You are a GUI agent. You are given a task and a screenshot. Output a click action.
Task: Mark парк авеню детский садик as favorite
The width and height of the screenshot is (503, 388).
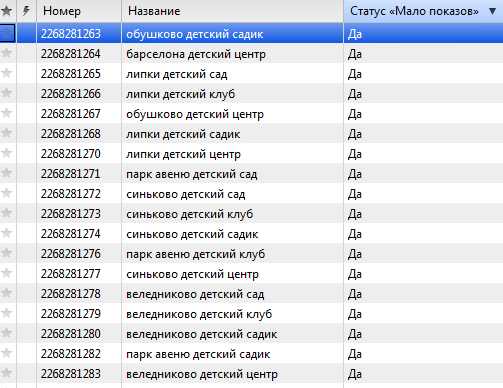pyautogui.click(x=7, y=353)
